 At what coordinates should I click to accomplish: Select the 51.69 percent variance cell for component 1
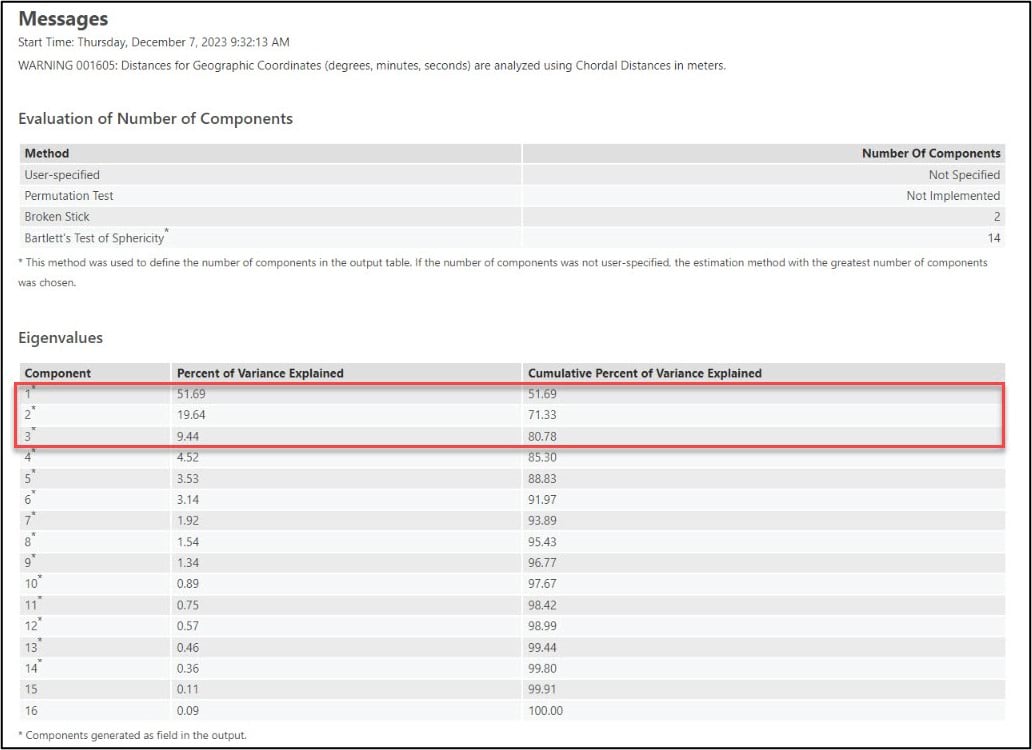(191, 394)
